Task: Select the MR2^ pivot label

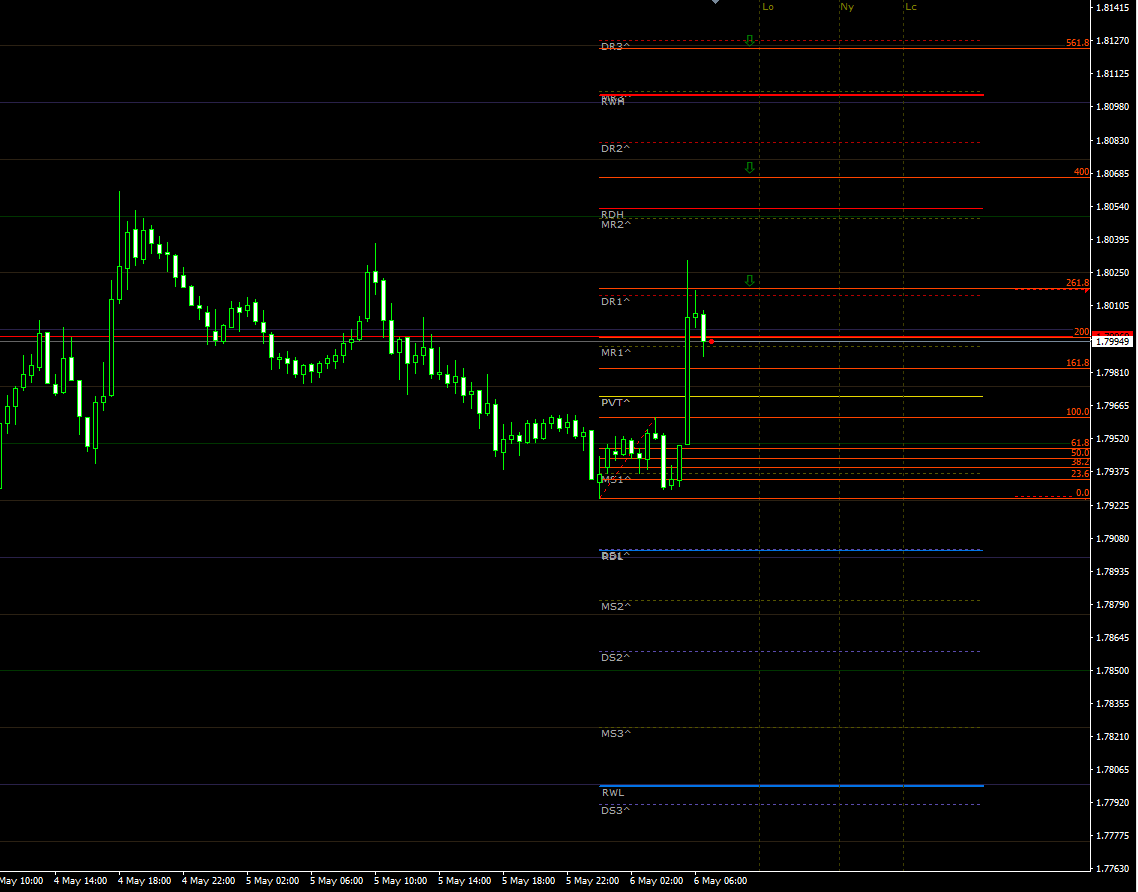Action: pos(616,225)
